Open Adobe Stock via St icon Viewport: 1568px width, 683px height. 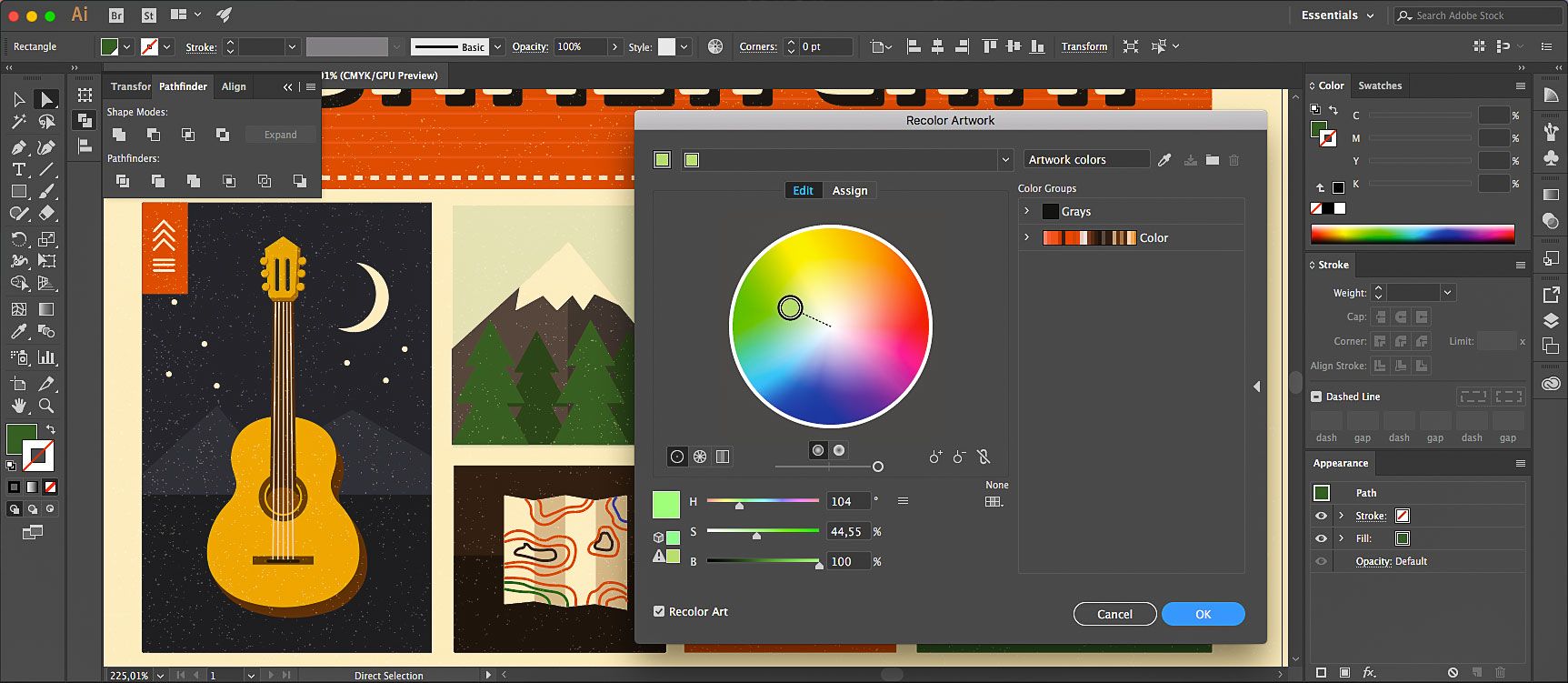(x=149, y=15)
